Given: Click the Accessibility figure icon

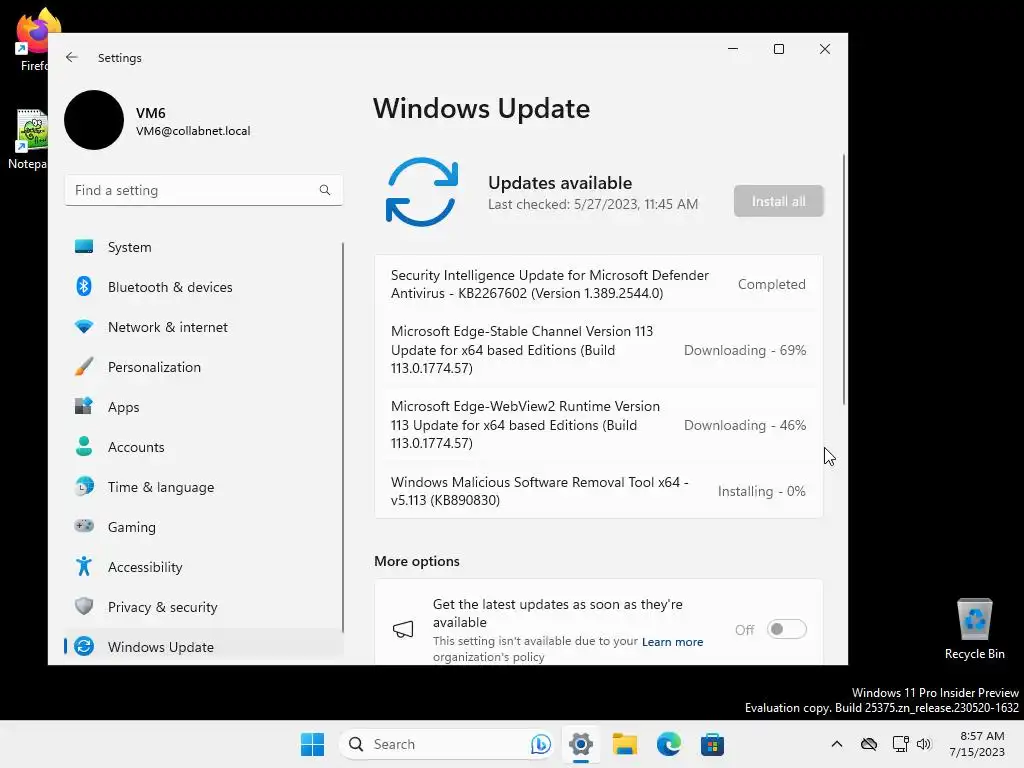Looking at the screenshot, I should pos(84,566).
